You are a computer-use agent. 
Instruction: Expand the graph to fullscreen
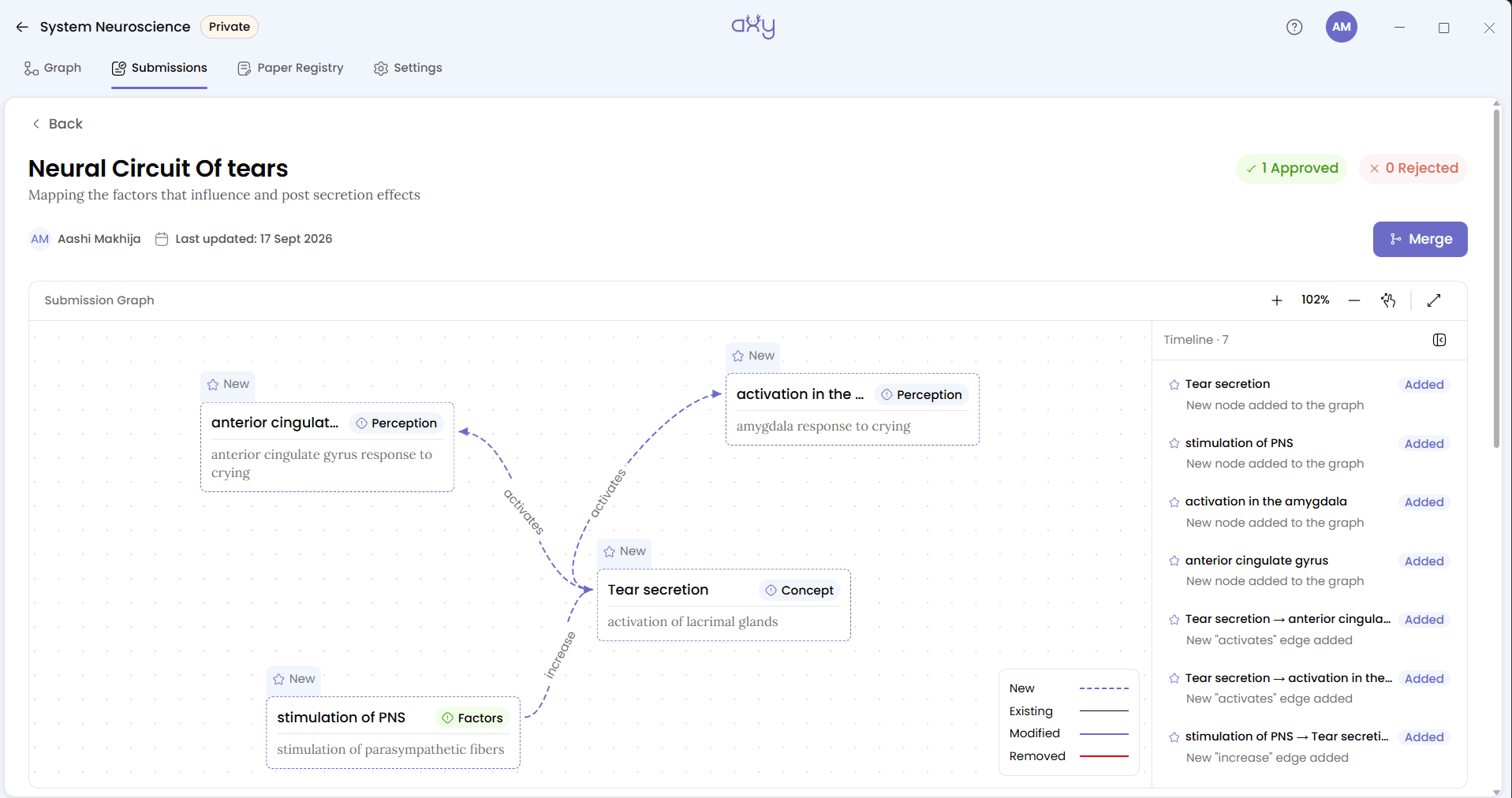[1435, 300]
